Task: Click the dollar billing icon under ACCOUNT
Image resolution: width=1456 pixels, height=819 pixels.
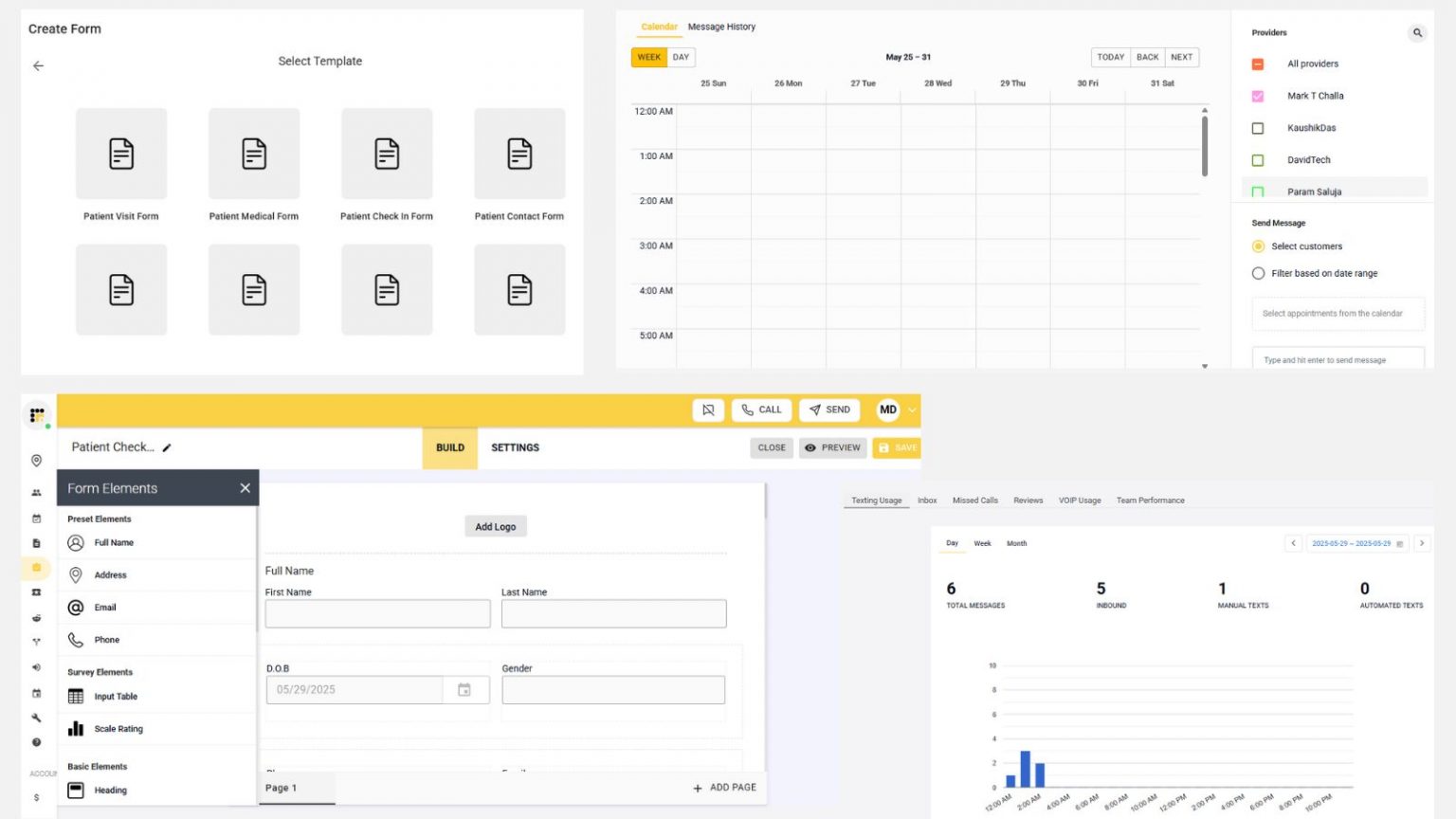Action: pos(36,797)
